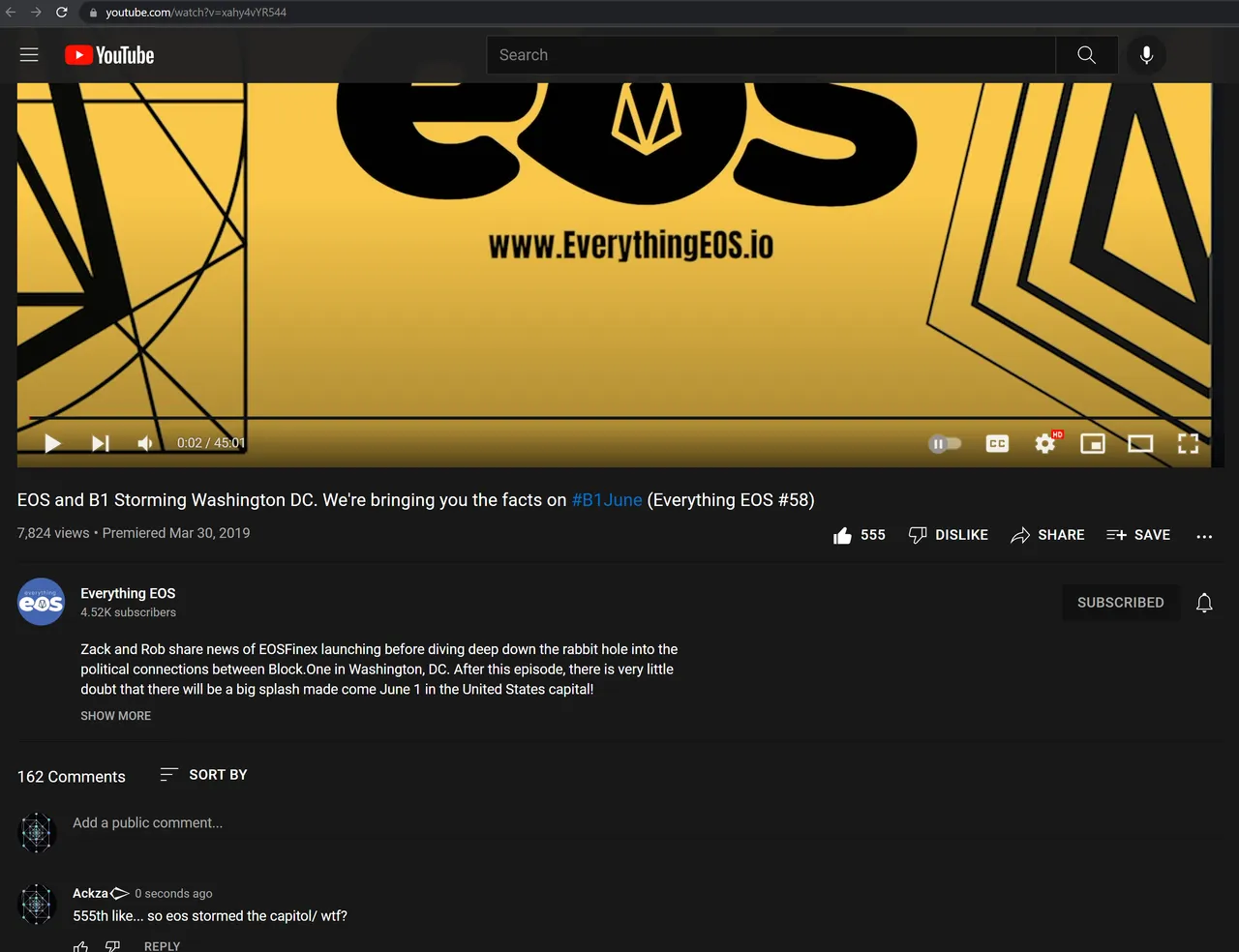Skip to the next video
Viewport: 1239px width, 952px height.
[x=101, y=443]
